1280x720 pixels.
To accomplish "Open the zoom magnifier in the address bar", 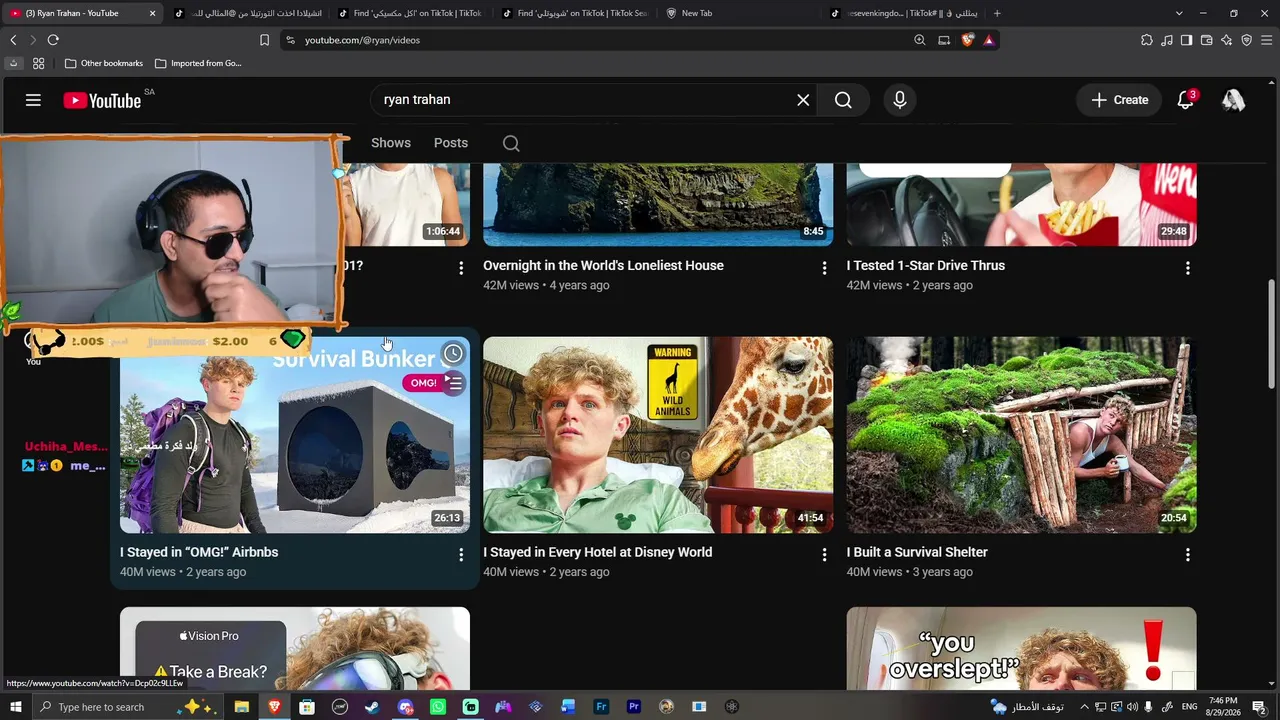I will [920, 40].
